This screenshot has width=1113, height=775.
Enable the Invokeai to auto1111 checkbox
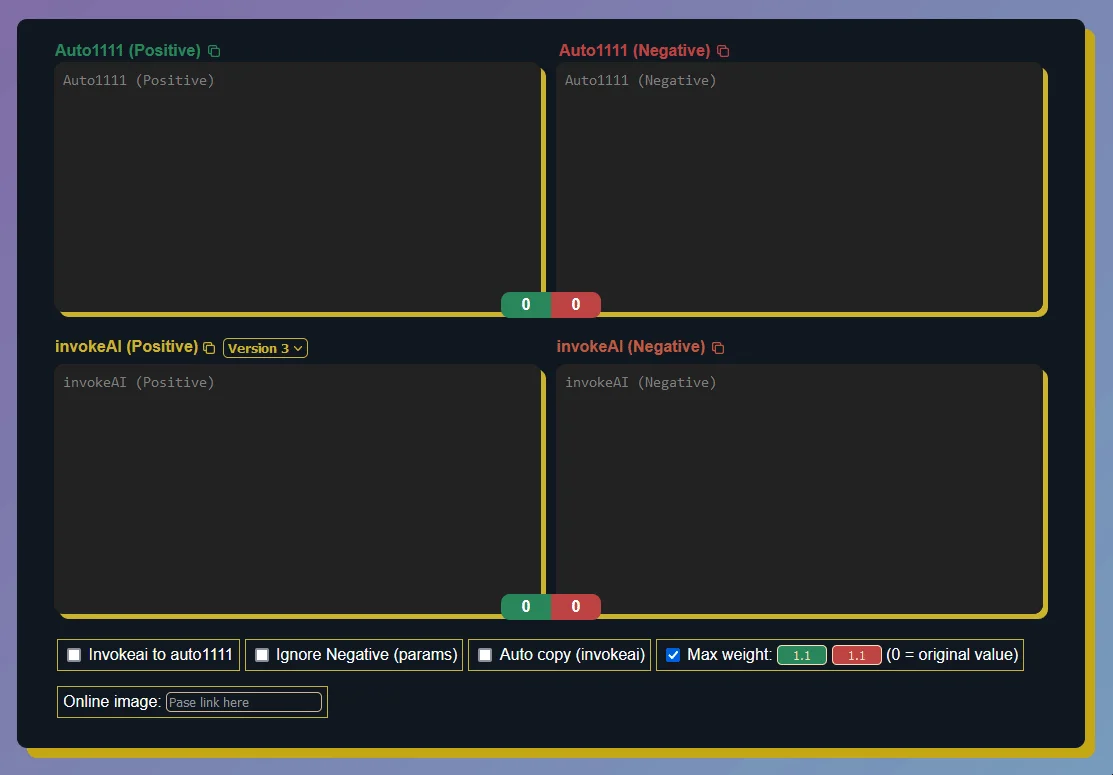(74, 654)
